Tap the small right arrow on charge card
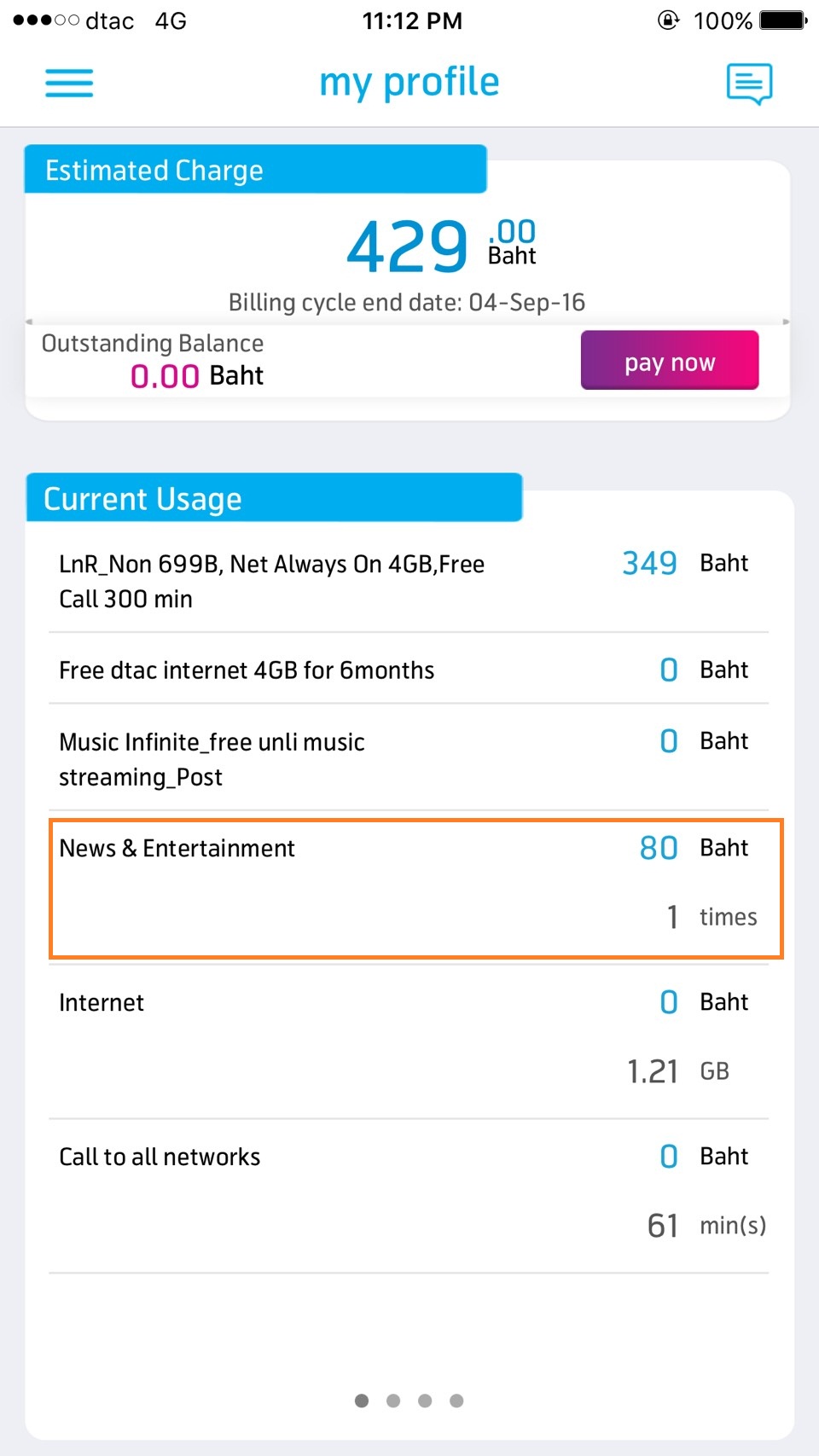Image resolution: width=819 pixels, height=1456 pixels. coord(786,322)
